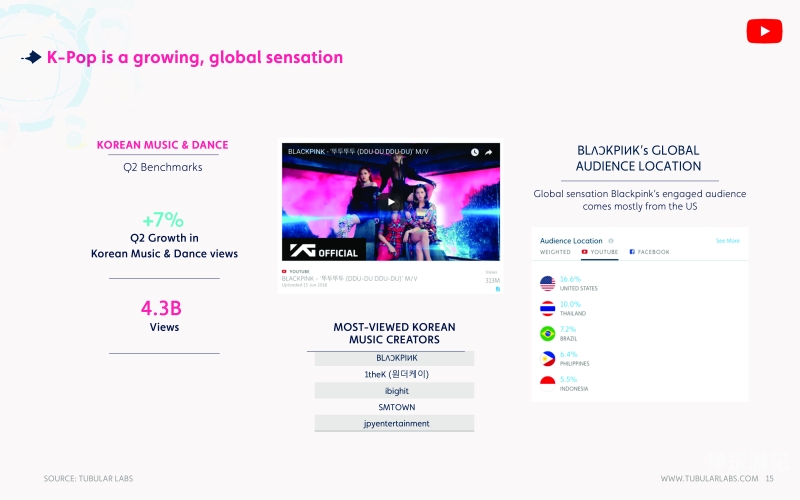The image size is (800, 500).
Task: Click the Brazil flag icon
Action: 547,333
